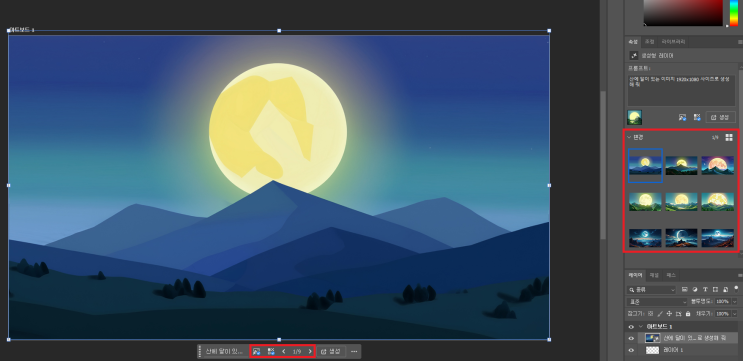Open the blend mode dropdown (표준)

(x=656, y=301)
